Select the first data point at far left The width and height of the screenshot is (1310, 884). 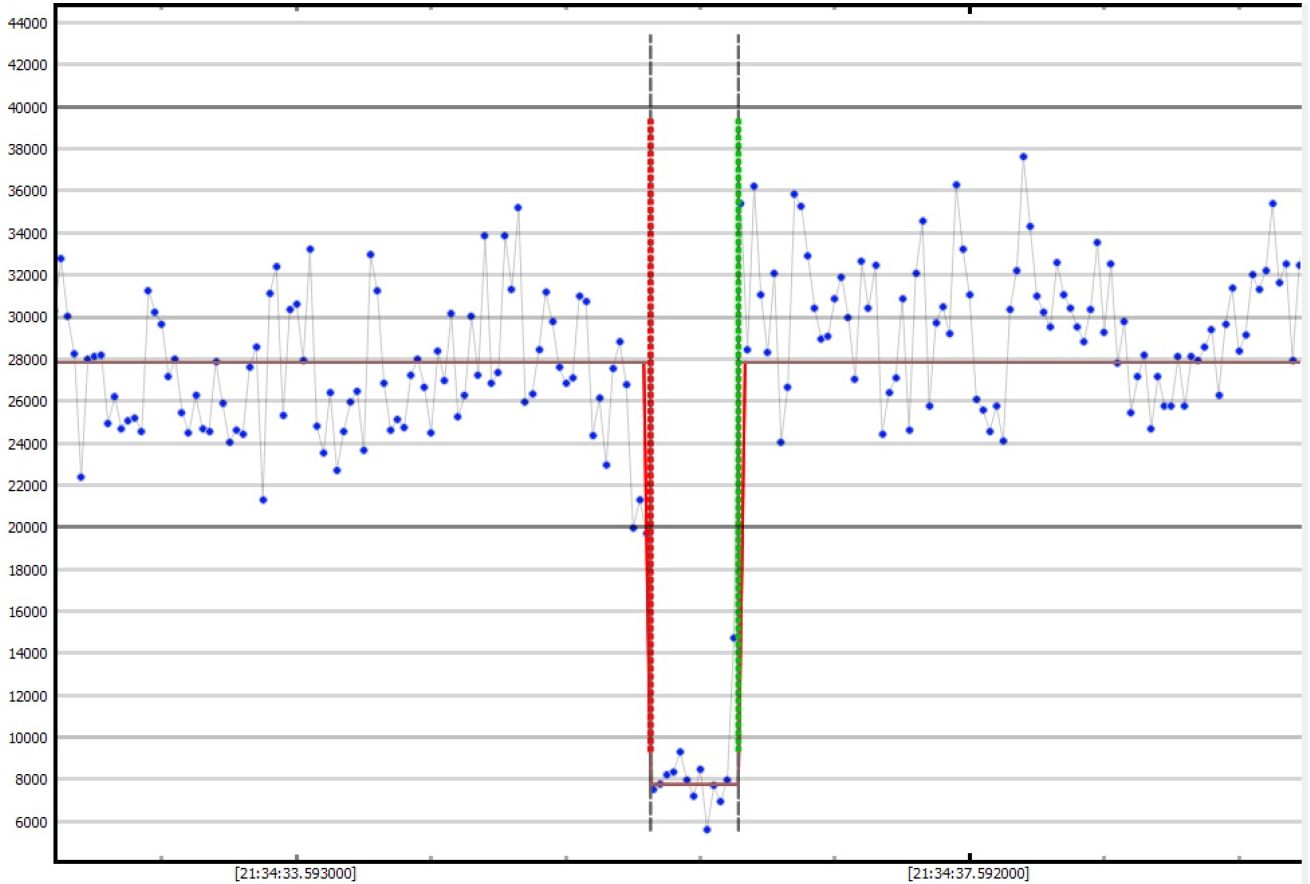(60, 258)
